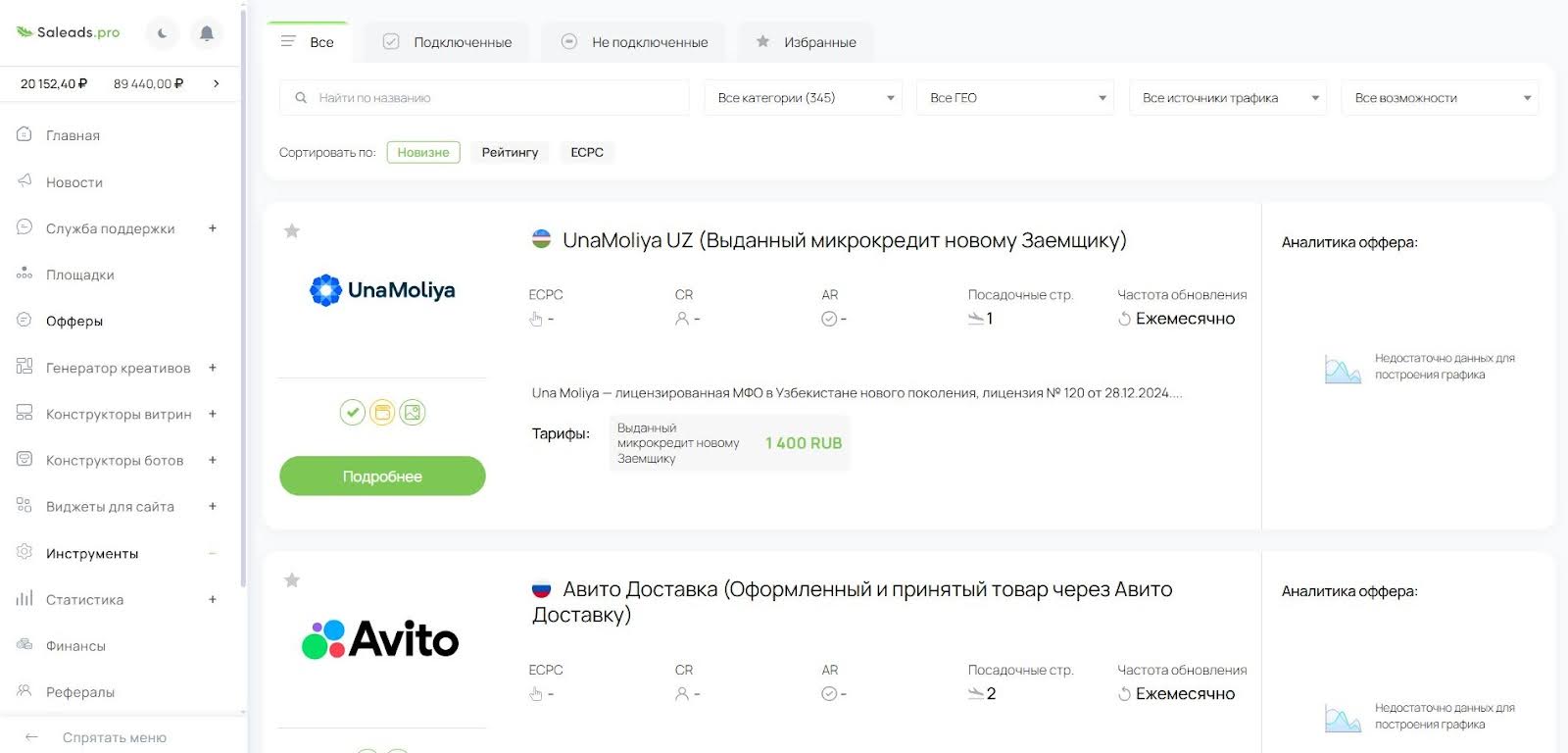Sort offers by Новизне
This screenshot has width=1568, height=753.
click(423, 152)
